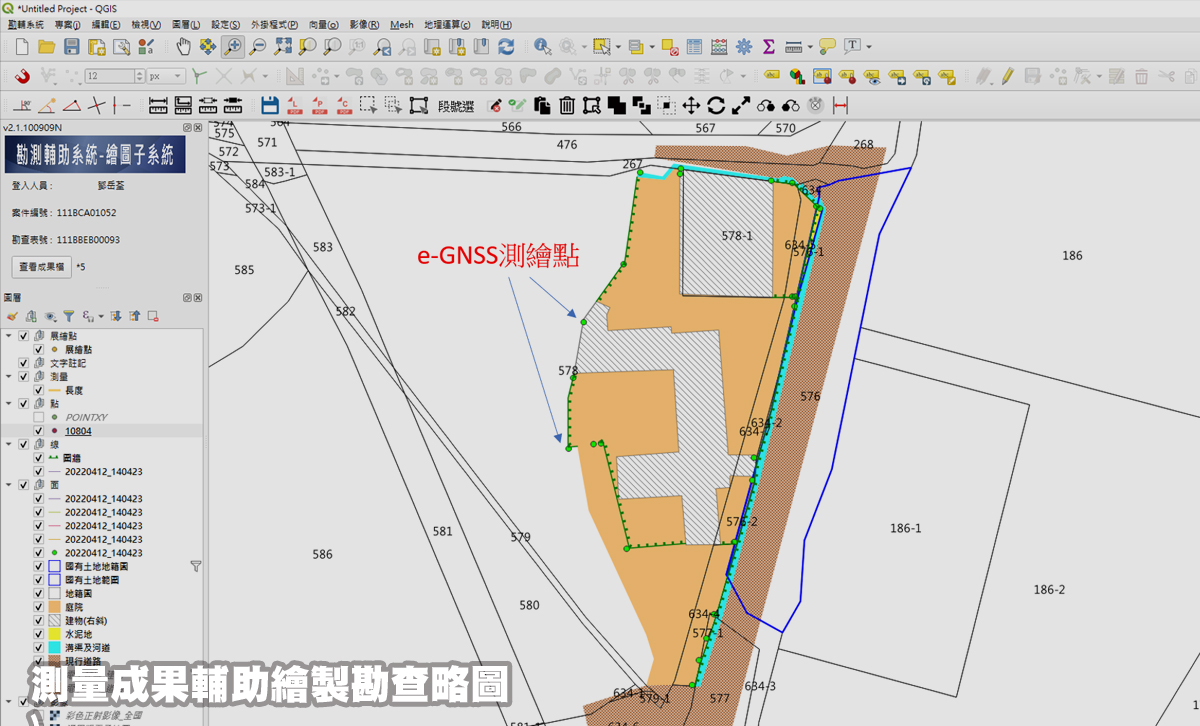Click the Zoom Out magnifier tool

[258, 46]
